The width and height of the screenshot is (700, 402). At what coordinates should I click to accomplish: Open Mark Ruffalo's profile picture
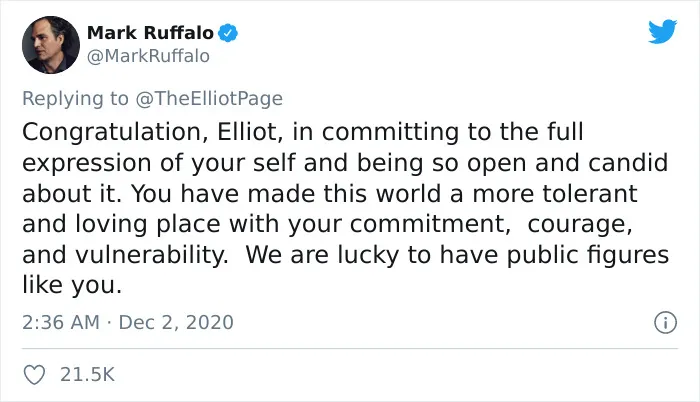pos(51,45)
